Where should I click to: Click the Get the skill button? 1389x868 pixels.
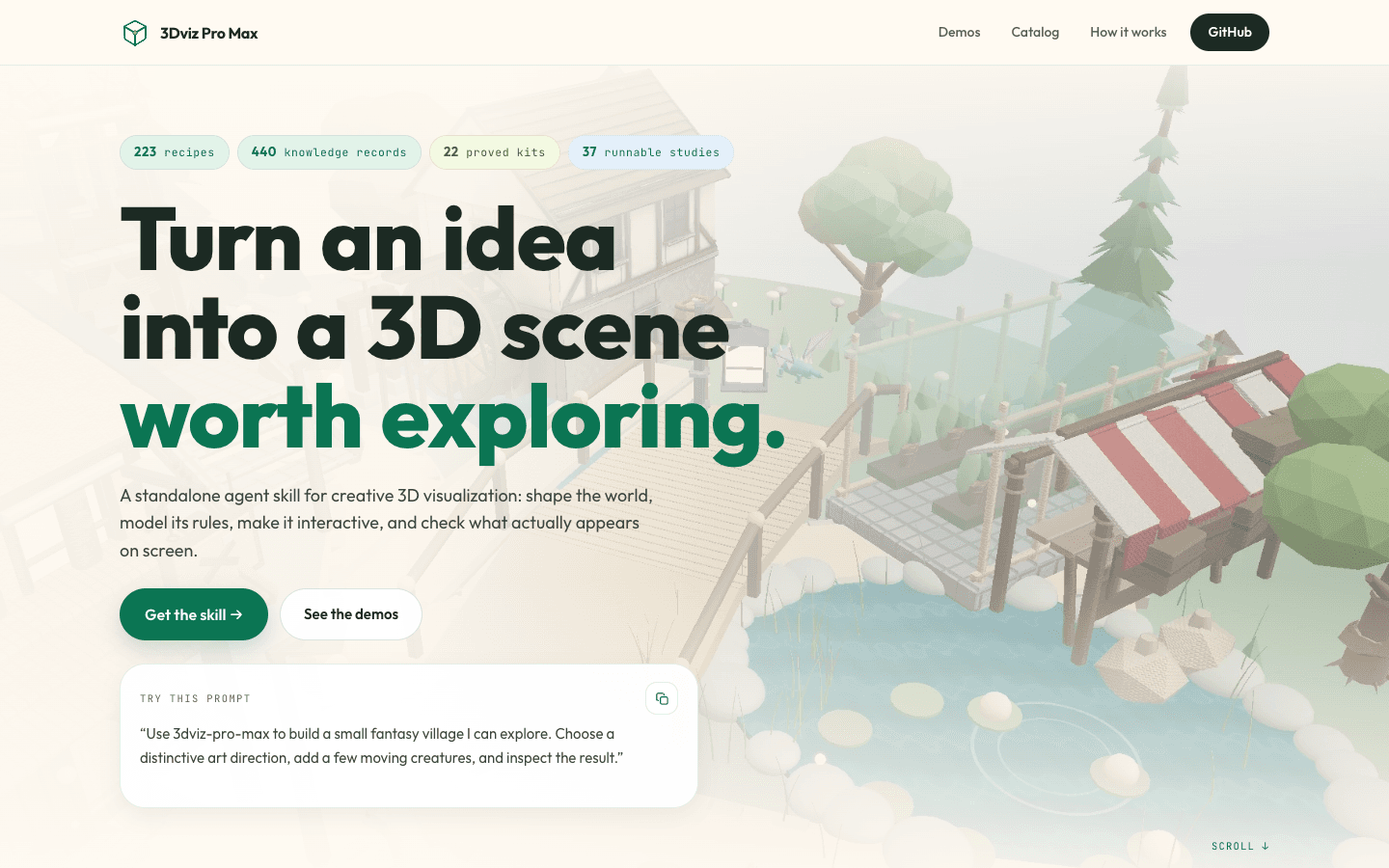pyautogui.click(x=194, y=614)
